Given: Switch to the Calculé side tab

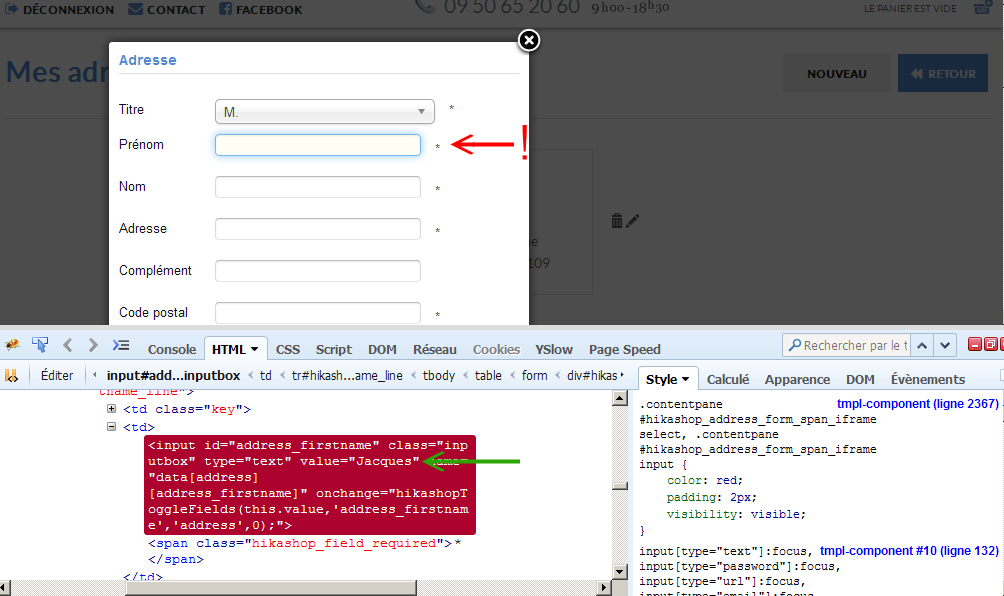Looking at the screenshot, I should point(728,380).
